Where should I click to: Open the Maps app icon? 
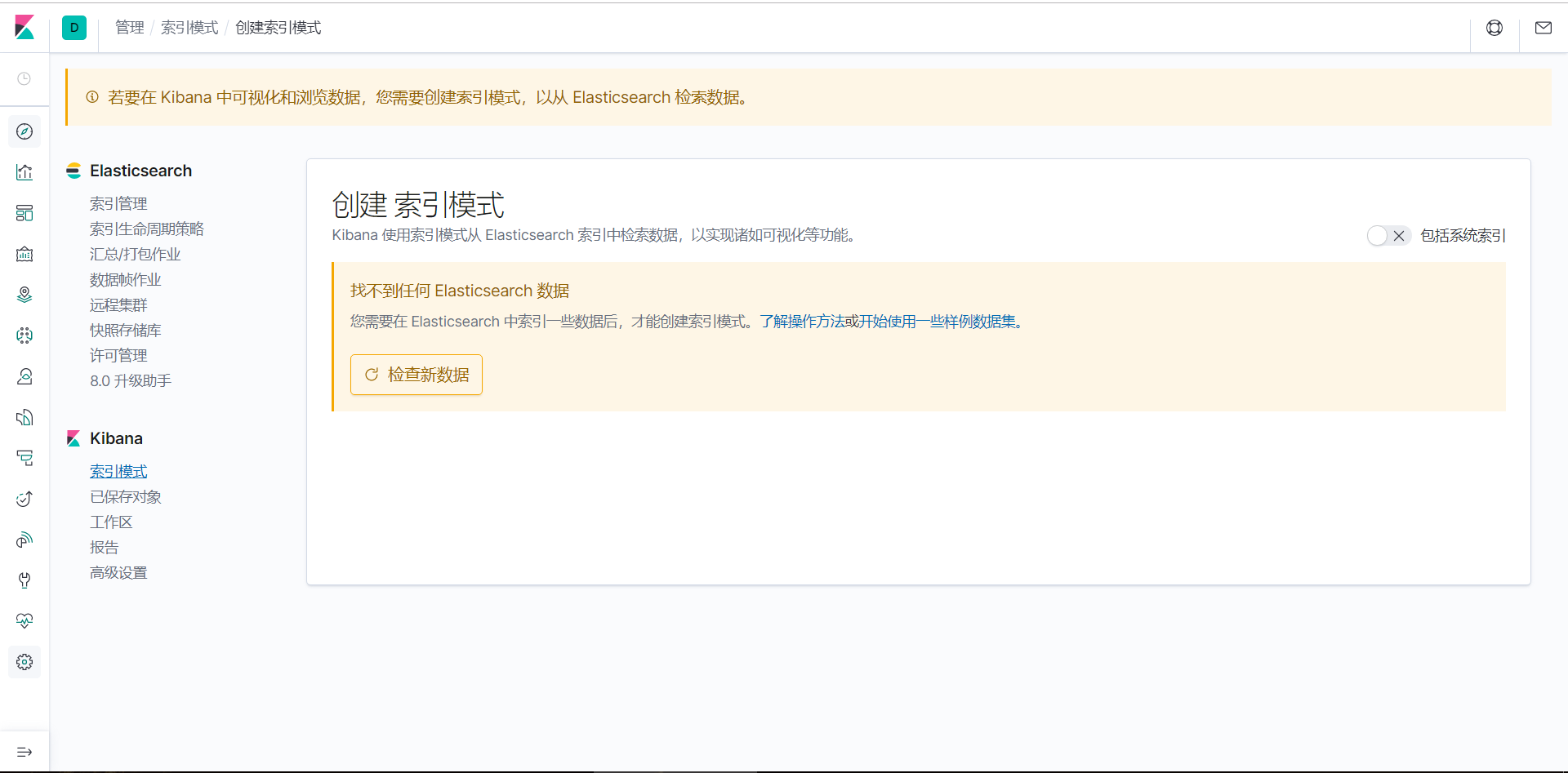24,295
